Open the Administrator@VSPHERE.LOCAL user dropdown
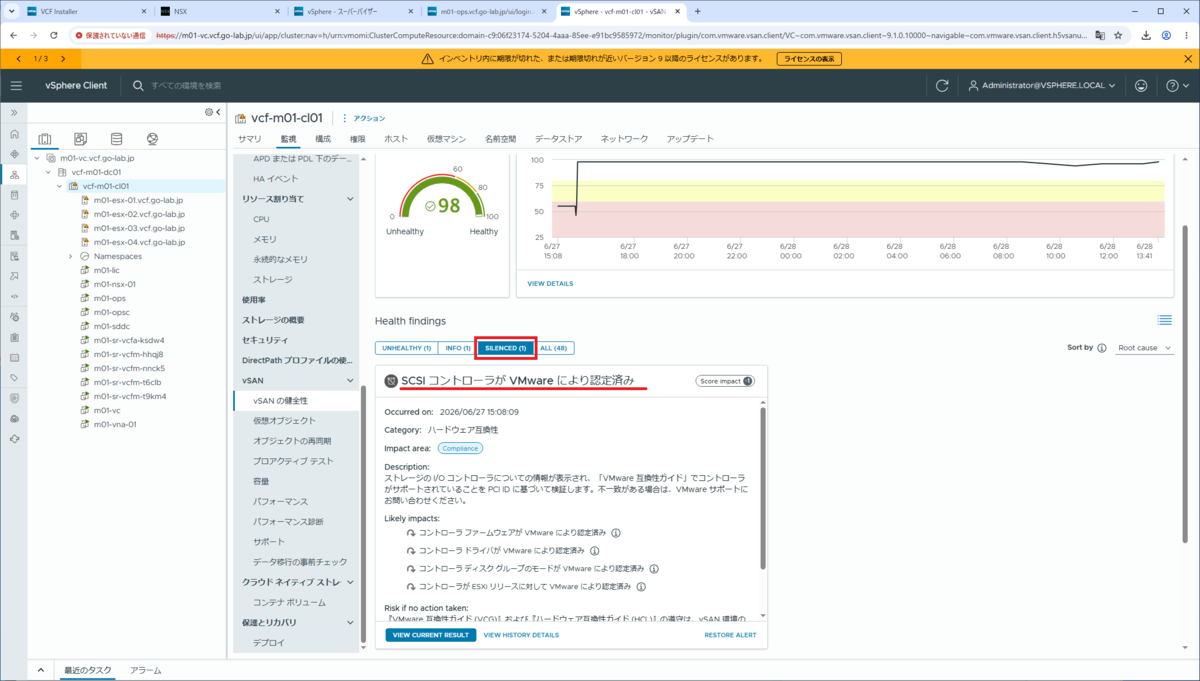1200x681 pixels. (1041, 86)
